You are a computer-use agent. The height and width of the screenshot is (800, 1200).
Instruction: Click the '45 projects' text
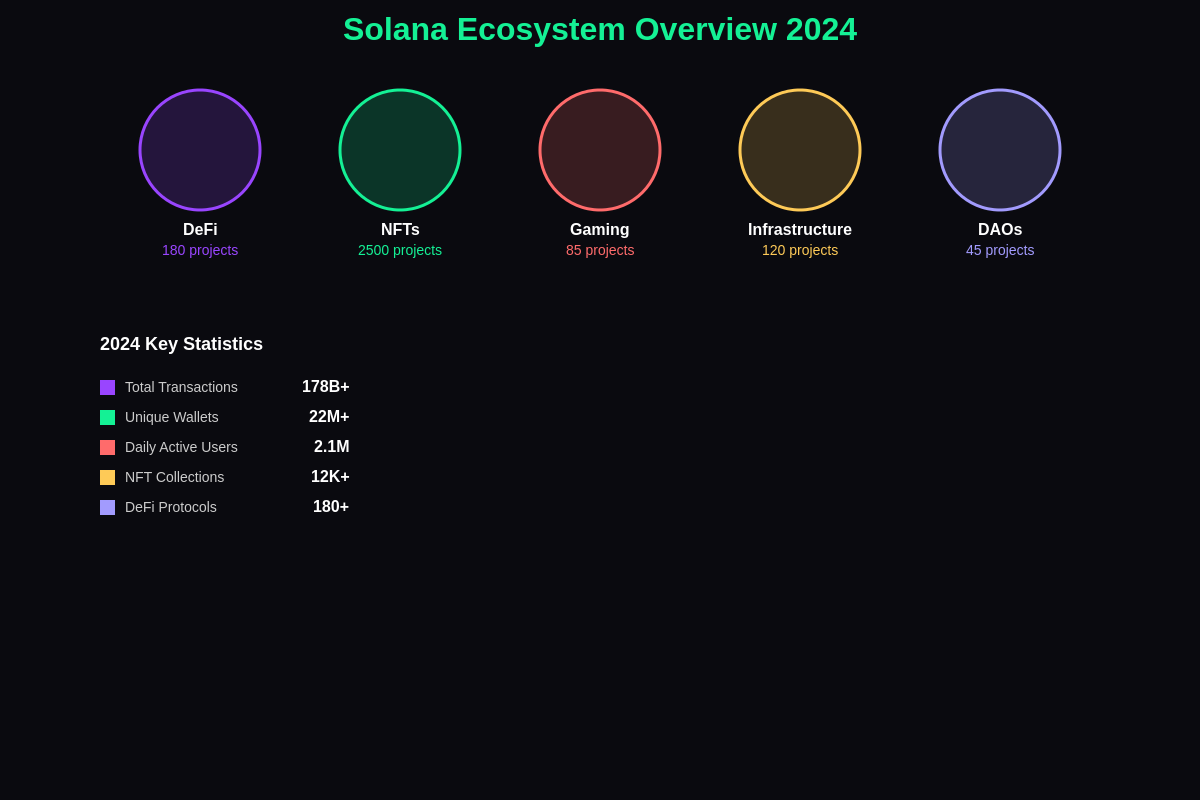point(1000,250)
